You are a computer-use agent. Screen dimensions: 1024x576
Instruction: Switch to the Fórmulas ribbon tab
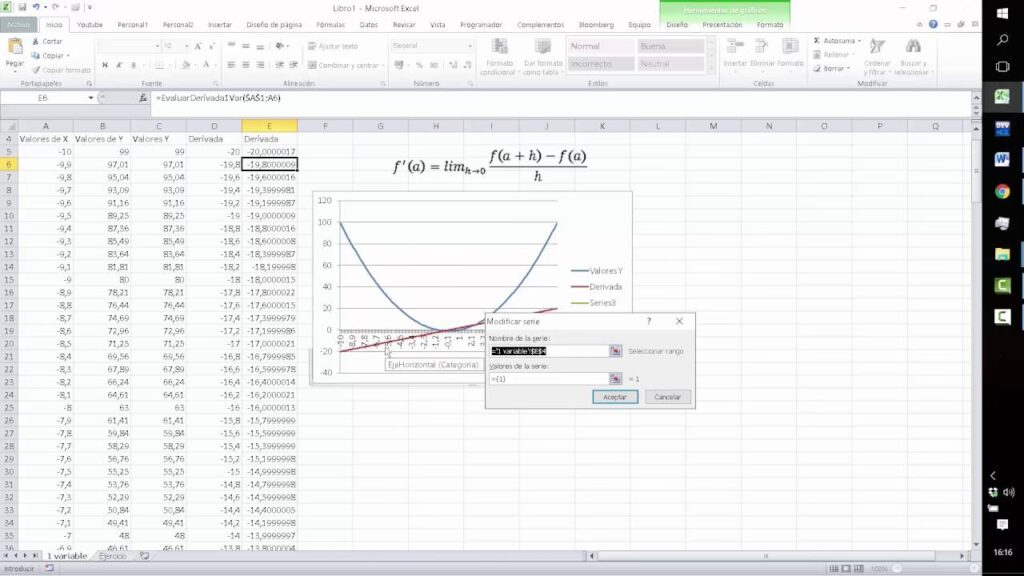click(330, 24)
